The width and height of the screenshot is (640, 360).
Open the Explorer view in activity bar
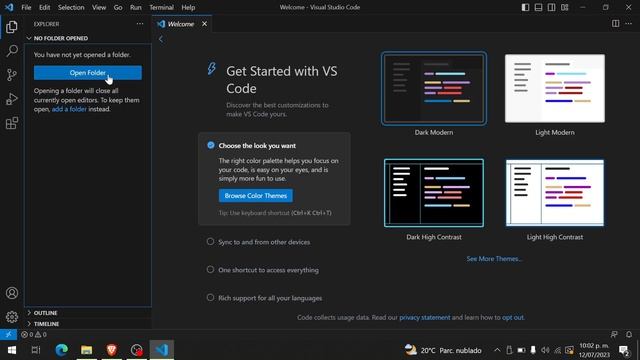(x=12, y=27)
